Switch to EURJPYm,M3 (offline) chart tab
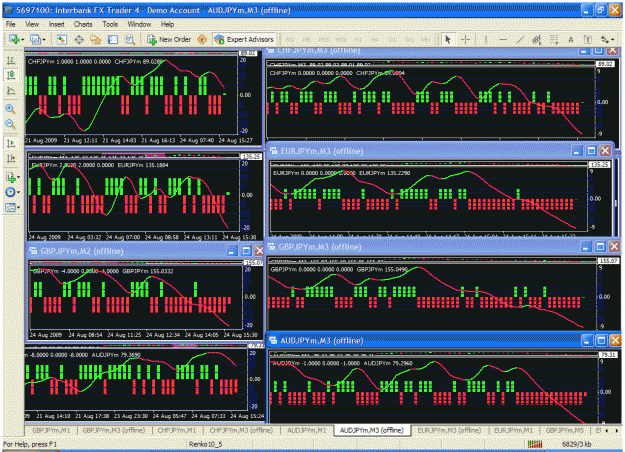 (449, 430)
